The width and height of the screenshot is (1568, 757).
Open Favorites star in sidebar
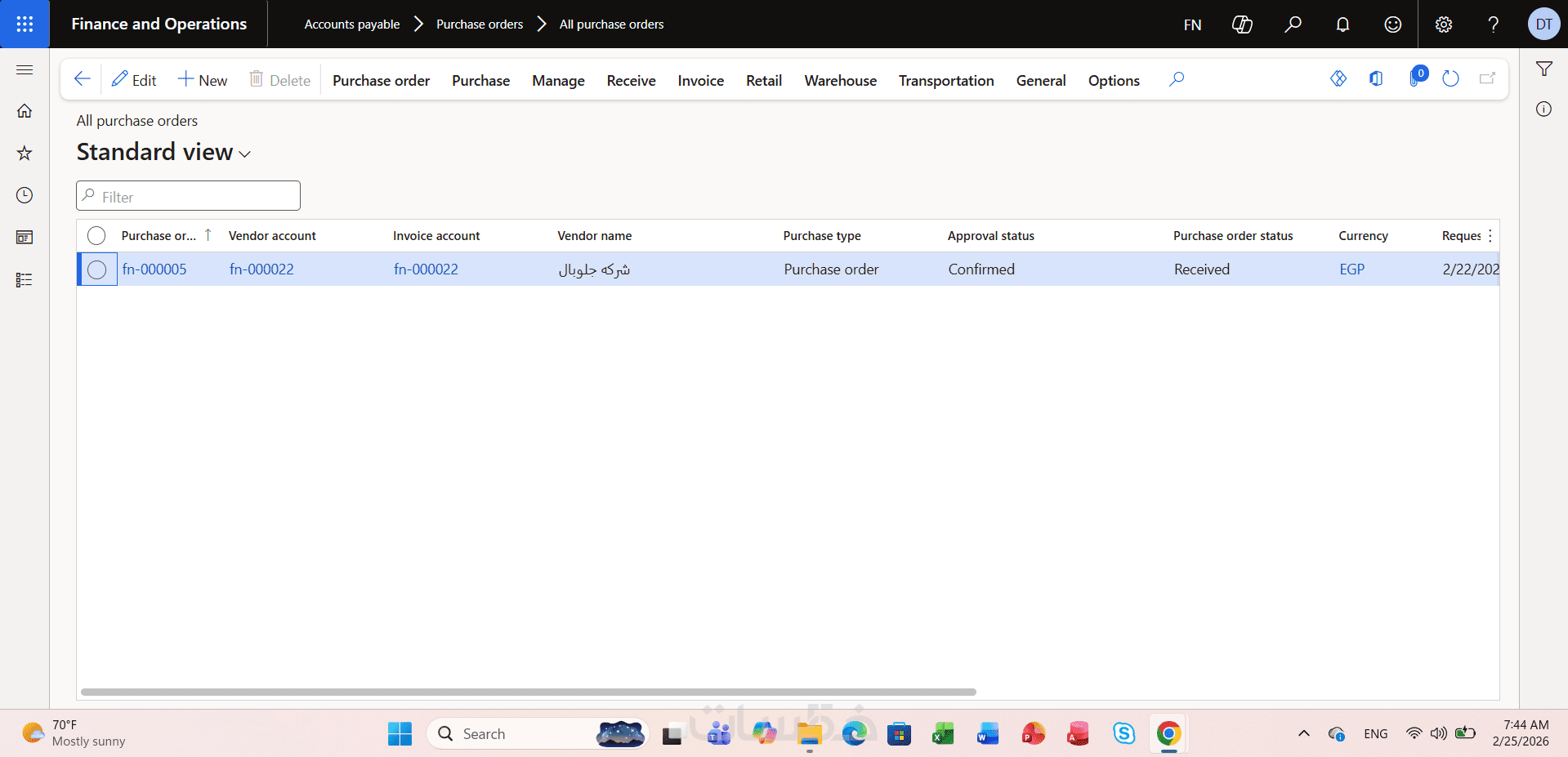click(x=25, y=153)
